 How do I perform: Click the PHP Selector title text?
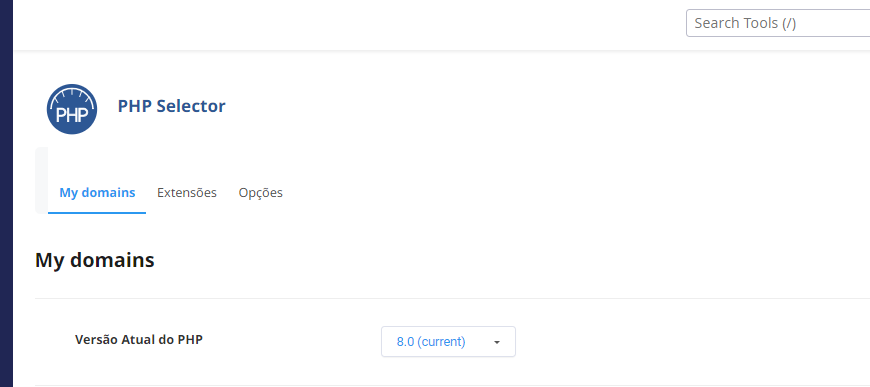point(171,105)
